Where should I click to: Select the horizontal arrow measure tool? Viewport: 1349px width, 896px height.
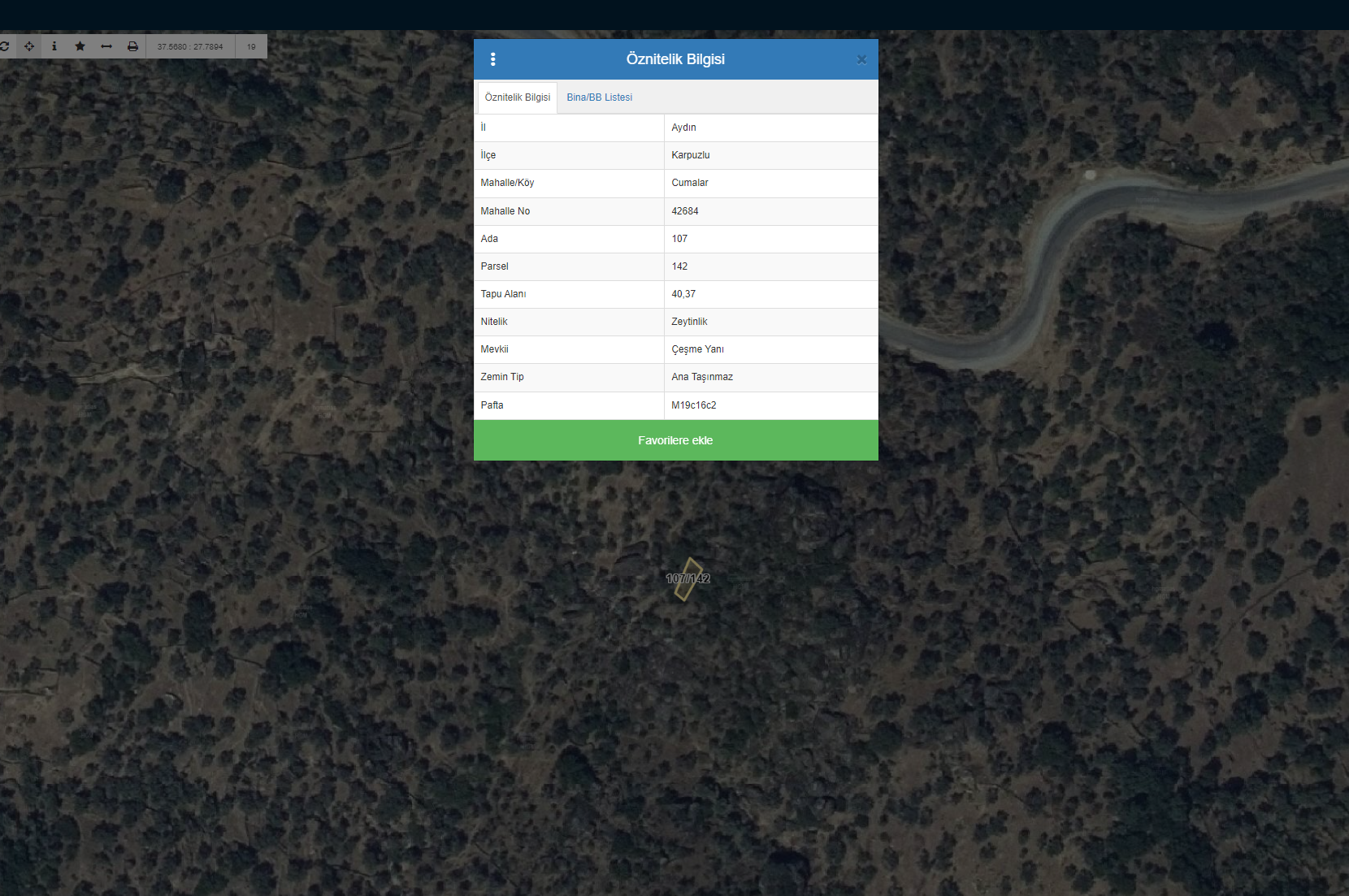[x=106, y=46]
